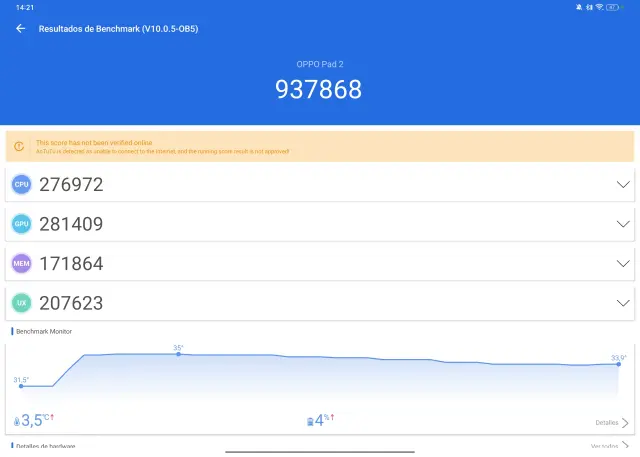Expand the CPU score 276972 row
The image size is (640, 457).
(x=623, y=184)
